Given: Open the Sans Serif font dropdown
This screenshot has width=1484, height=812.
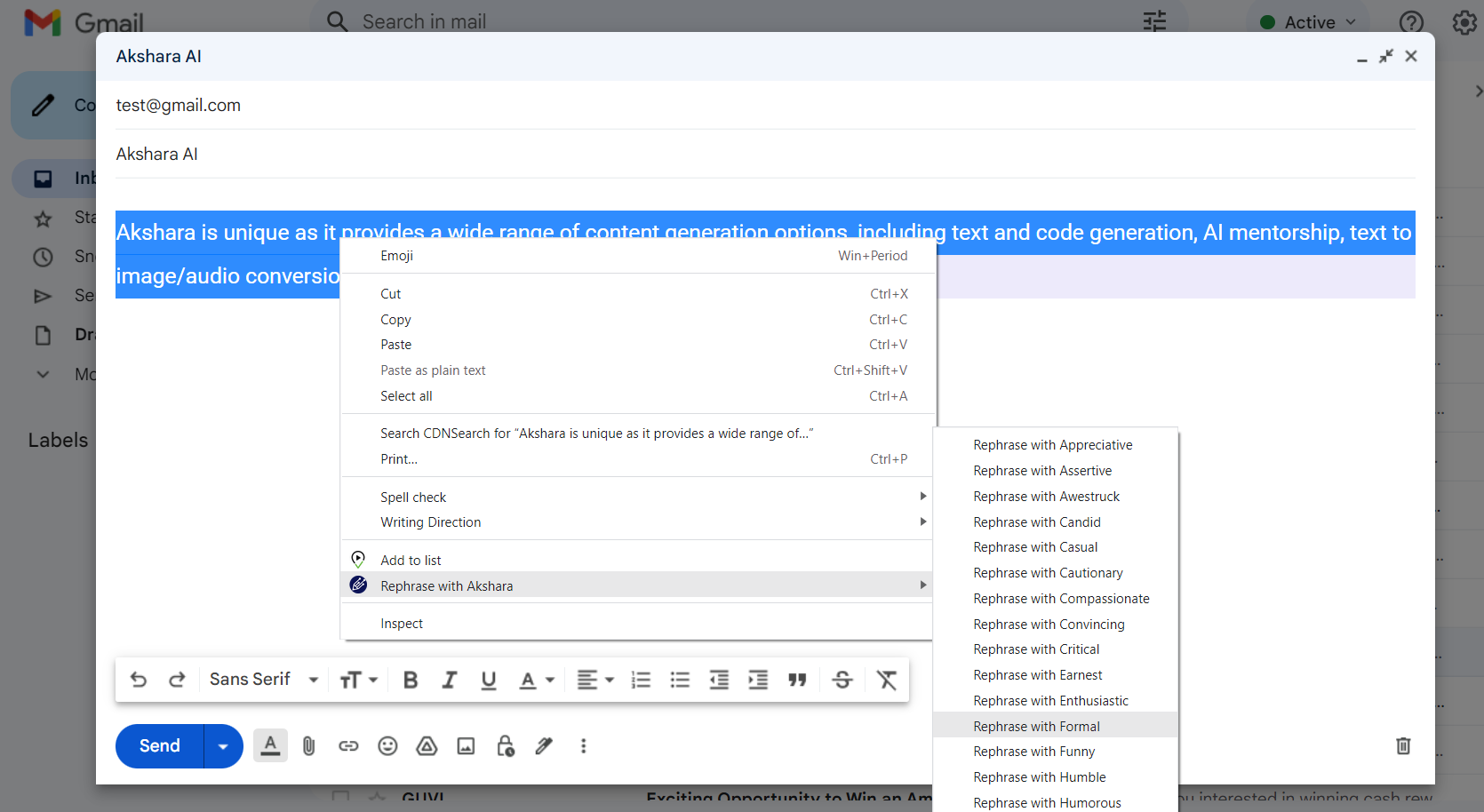Looking at the screenshot, I should (x=264, y=680).
